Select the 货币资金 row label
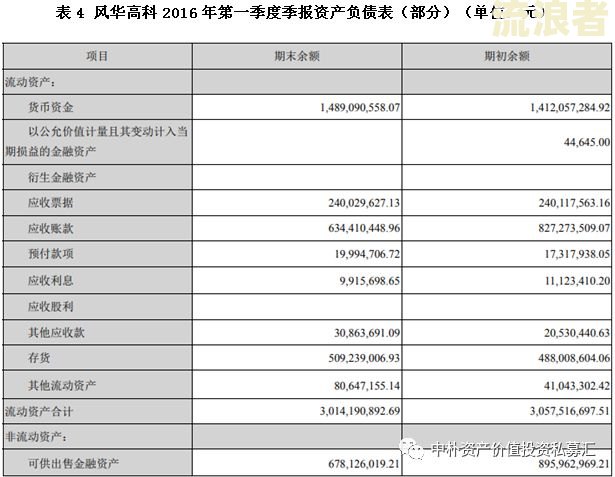615x477 pixels. pos(51,107)
